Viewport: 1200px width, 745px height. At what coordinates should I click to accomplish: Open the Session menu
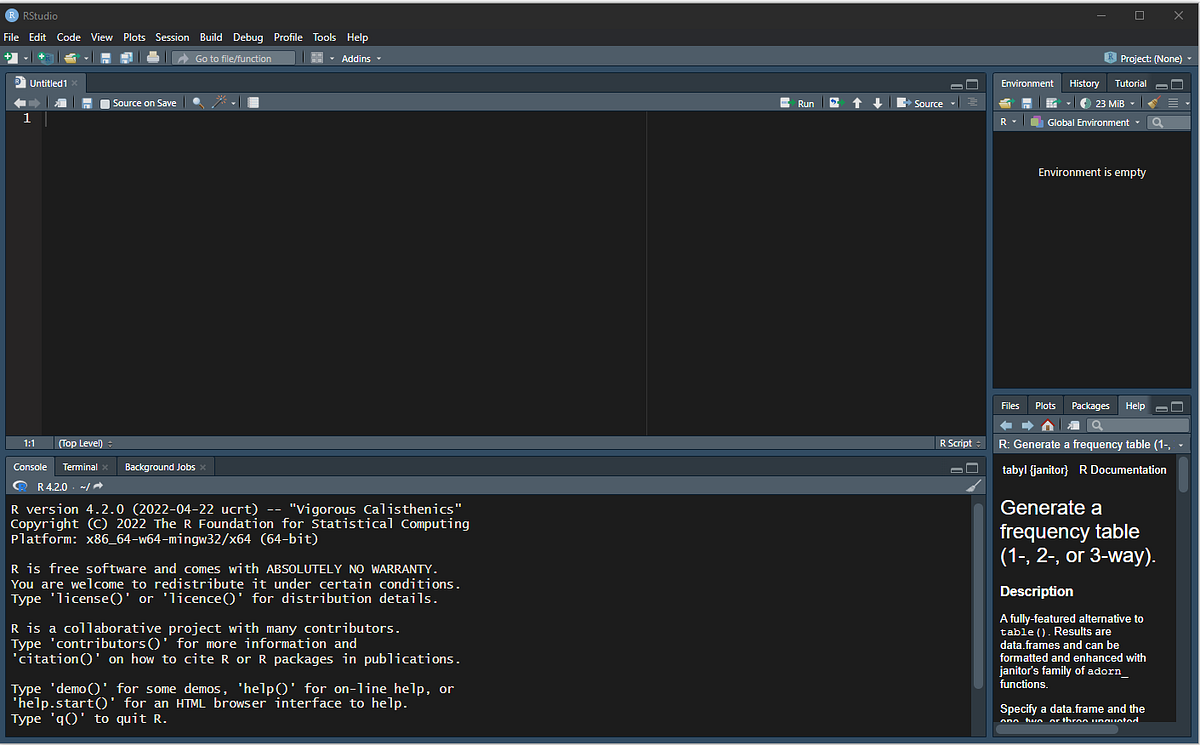(x=172, y=37)
